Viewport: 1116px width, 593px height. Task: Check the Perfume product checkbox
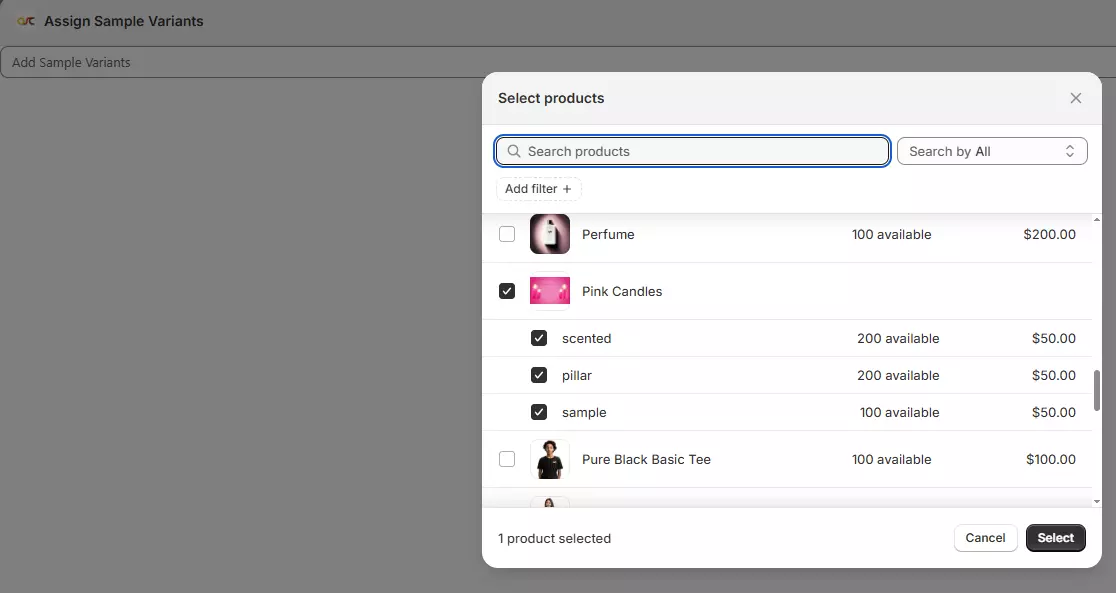[x=507, y=234]
